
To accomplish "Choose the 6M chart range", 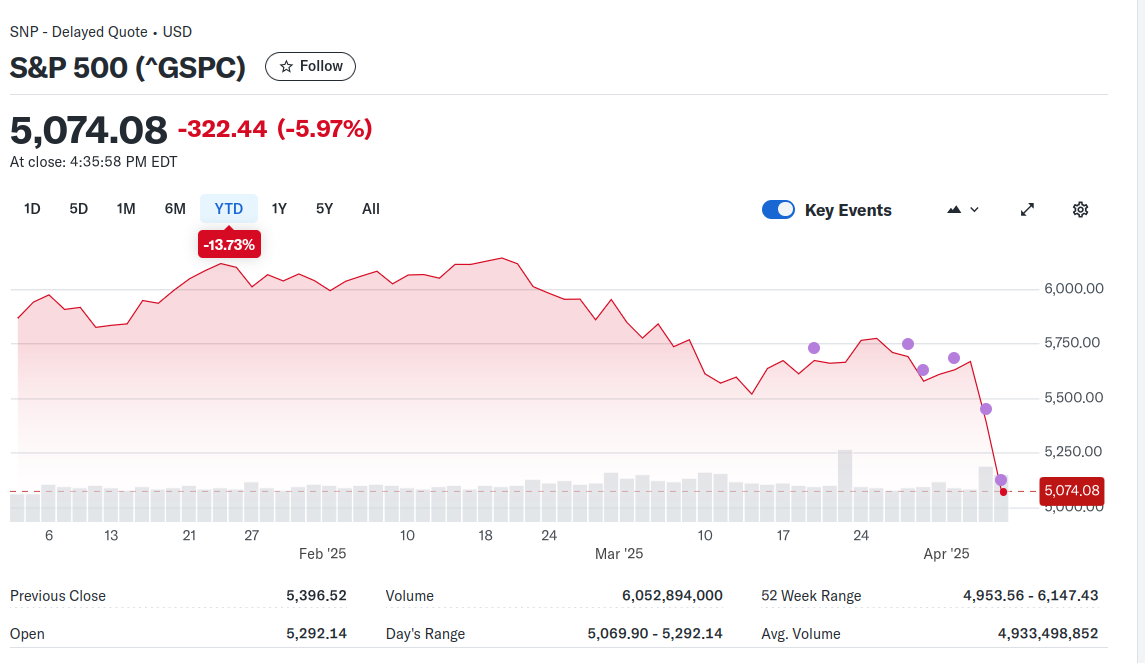I will (x=175, y=209).
